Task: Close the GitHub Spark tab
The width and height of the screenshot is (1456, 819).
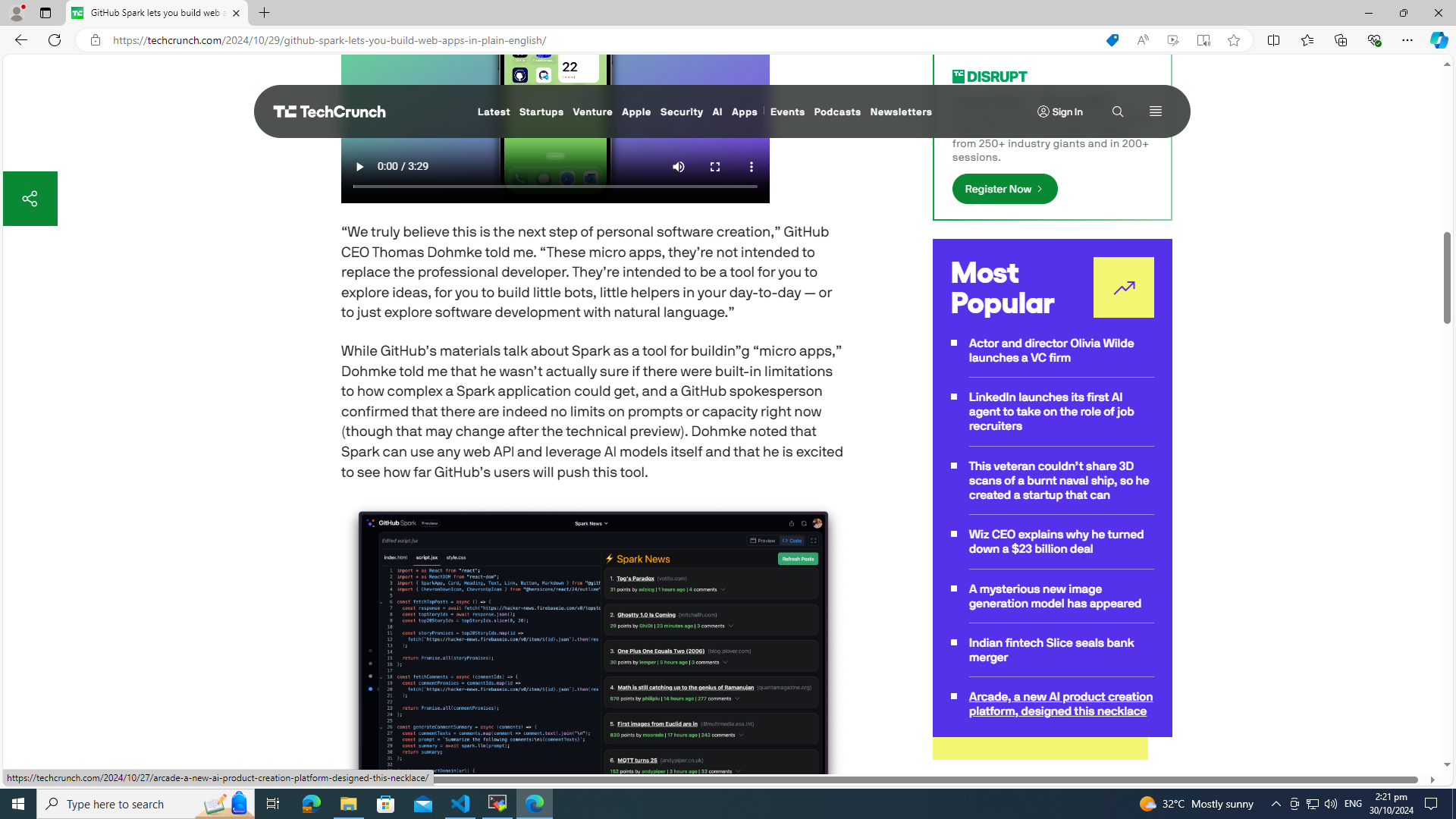Action: pos(236,13)
